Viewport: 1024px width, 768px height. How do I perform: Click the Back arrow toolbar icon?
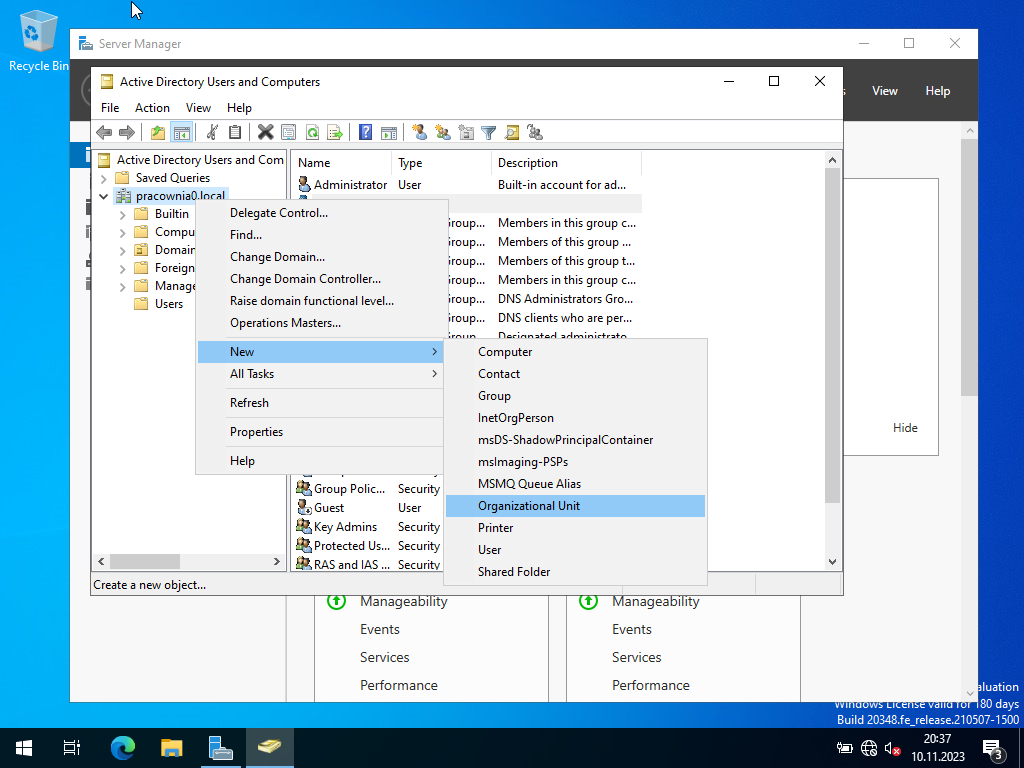104,133
